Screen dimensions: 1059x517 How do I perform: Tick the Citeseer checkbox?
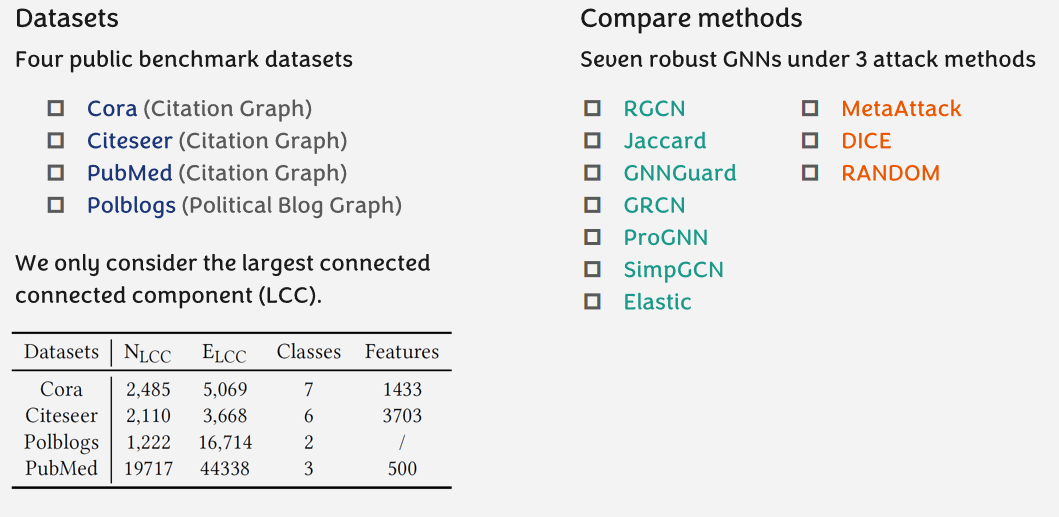pyautogui.click(x=56, y=141)
